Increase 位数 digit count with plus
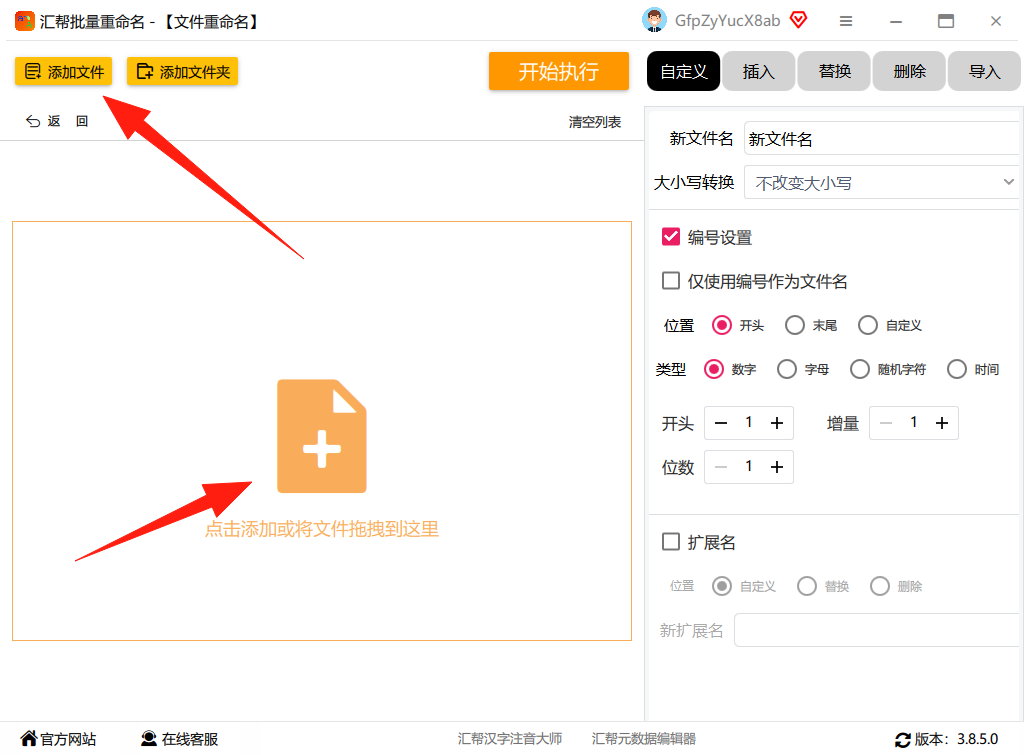 click(776, 467)
